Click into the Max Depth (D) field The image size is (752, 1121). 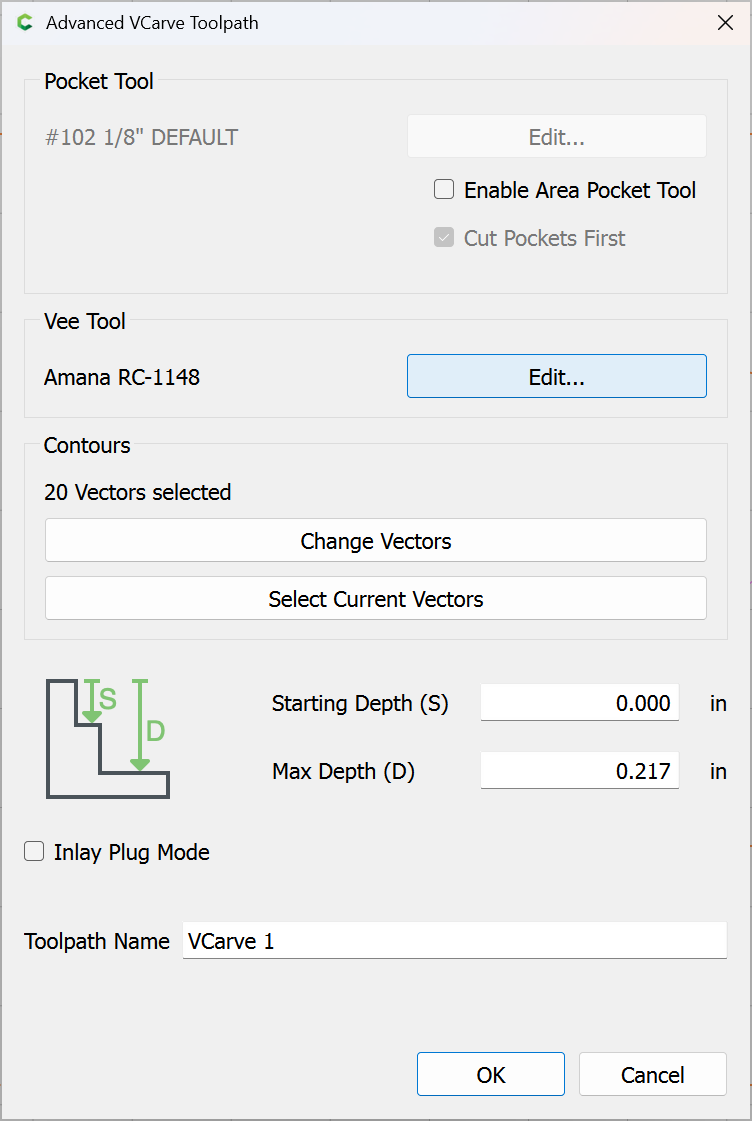tap(579, 771)
